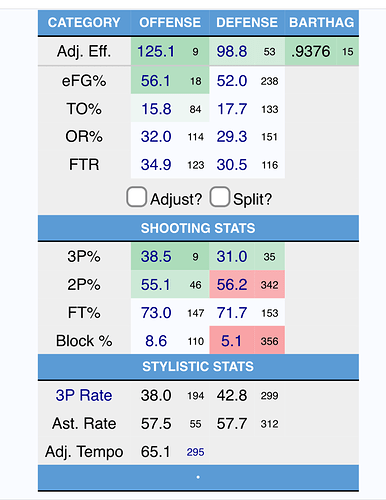Open the 3P Rate link
The height and width of the screenshot is (500, 386).
(84, 395)
